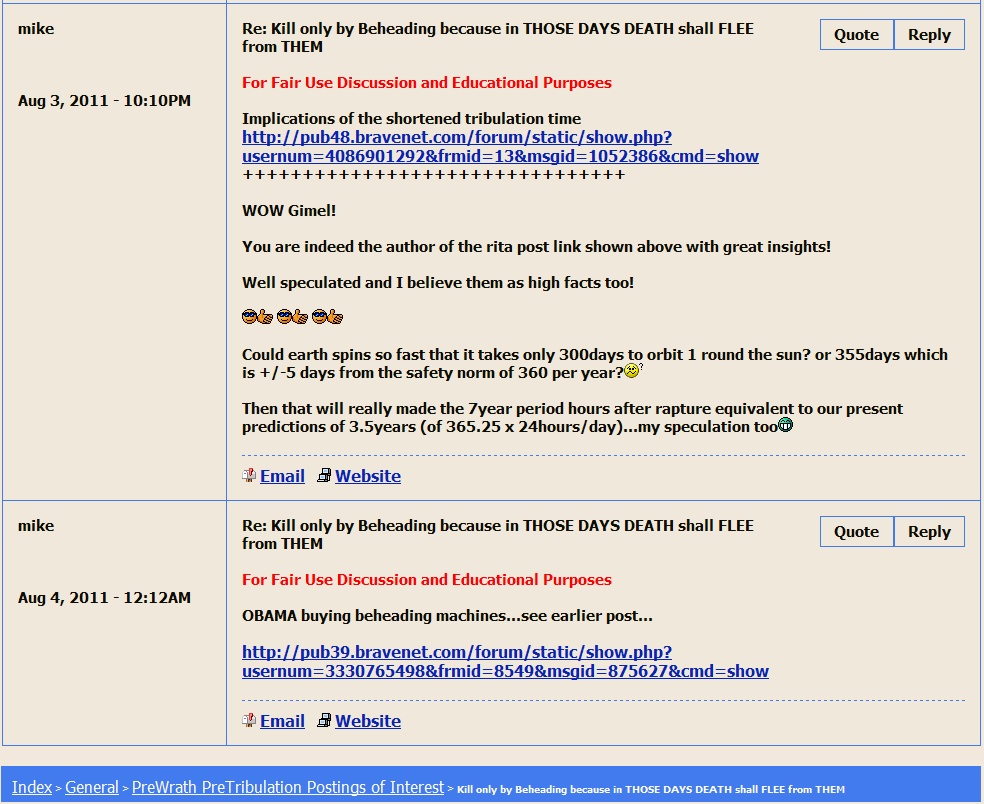Click the 'OBAMA buying beheading machines' line
Screen dimensions: 984x804
(447, 616)
